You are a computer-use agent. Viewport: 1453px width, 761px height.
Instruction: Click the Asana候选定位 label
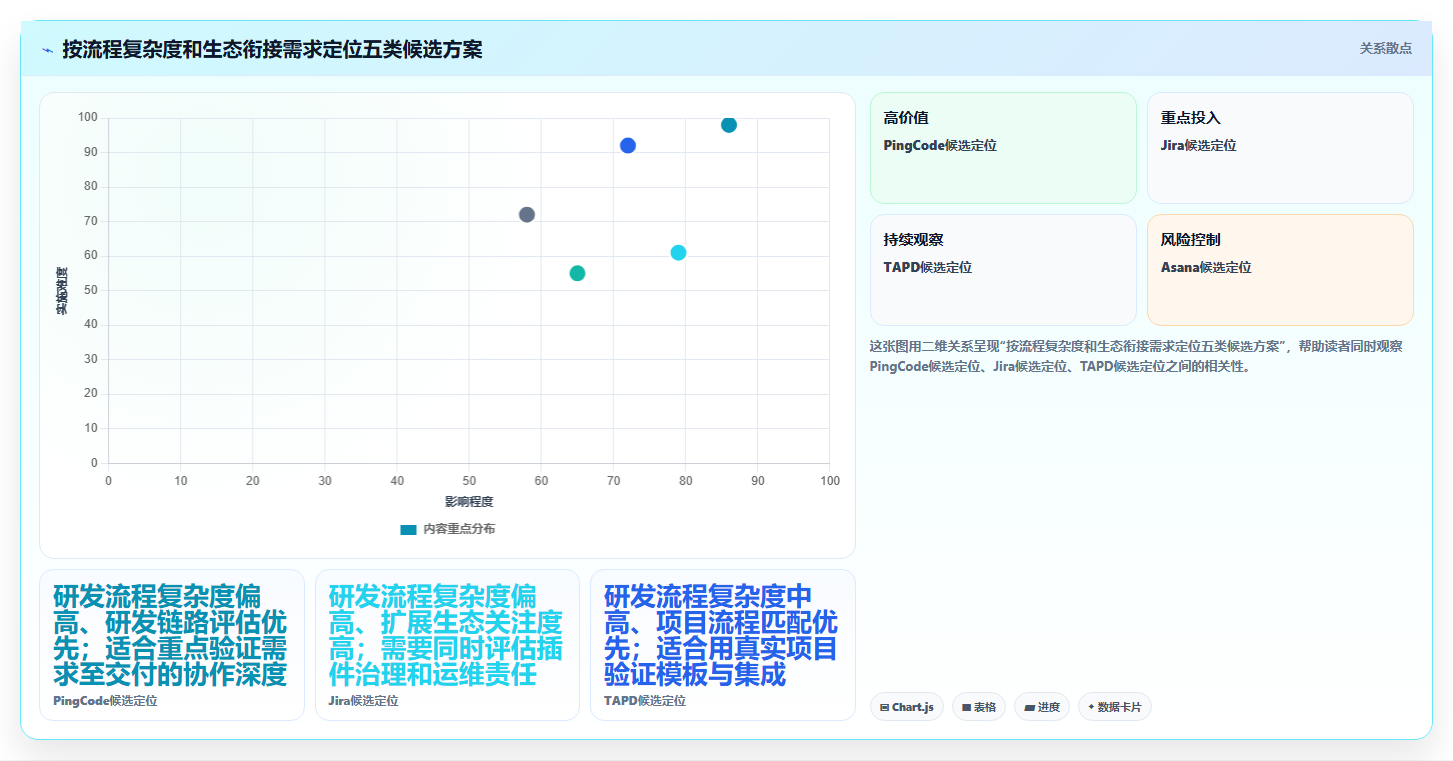click(1206, 267)
